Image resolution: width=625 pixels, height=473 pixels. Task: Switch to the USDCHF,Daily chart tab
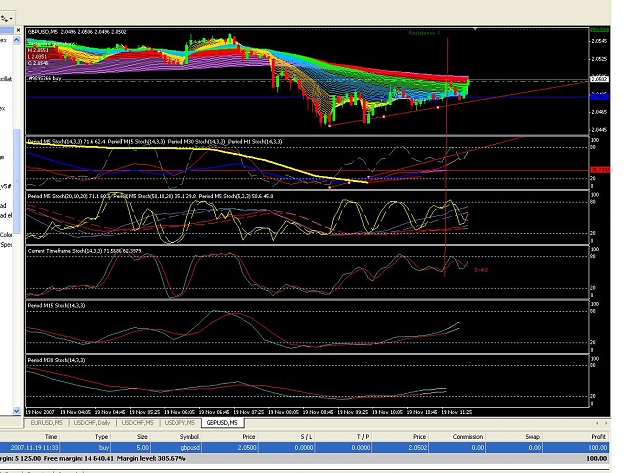coord(92,422)
